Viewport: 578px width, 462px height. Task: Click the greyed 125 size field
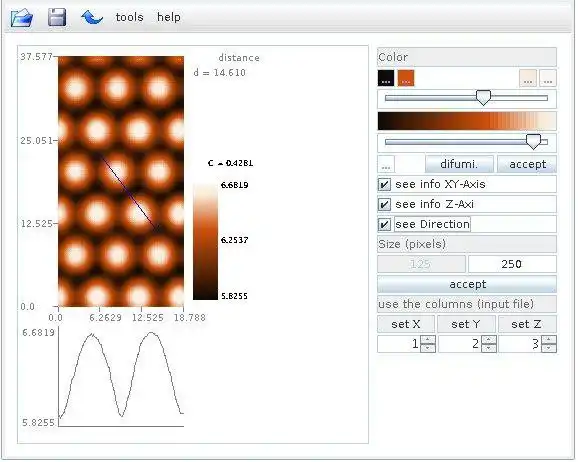click(421, 264)
